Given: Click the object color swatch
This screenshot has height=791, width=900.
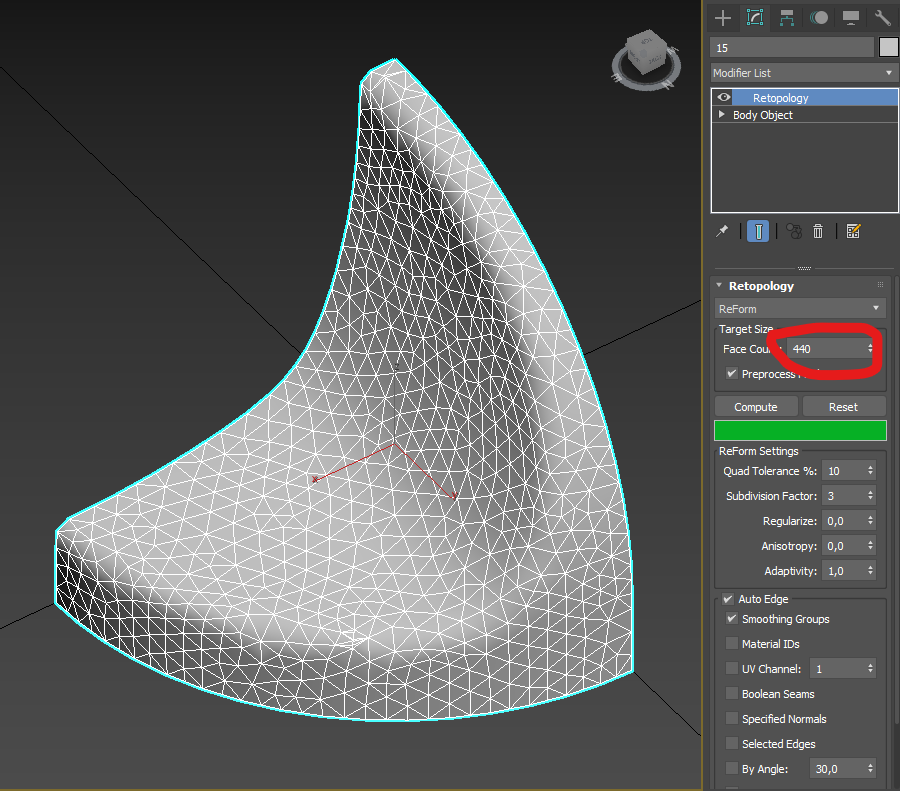Looking at the screenshot, I should point(888,47).
